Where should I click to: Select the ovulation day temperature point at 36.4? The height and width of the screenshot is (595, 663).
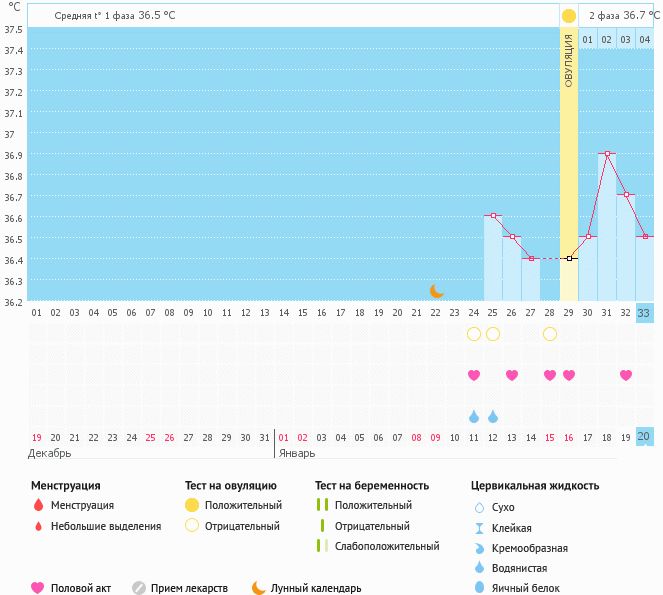pyautogui.click(x=569, y=258)
